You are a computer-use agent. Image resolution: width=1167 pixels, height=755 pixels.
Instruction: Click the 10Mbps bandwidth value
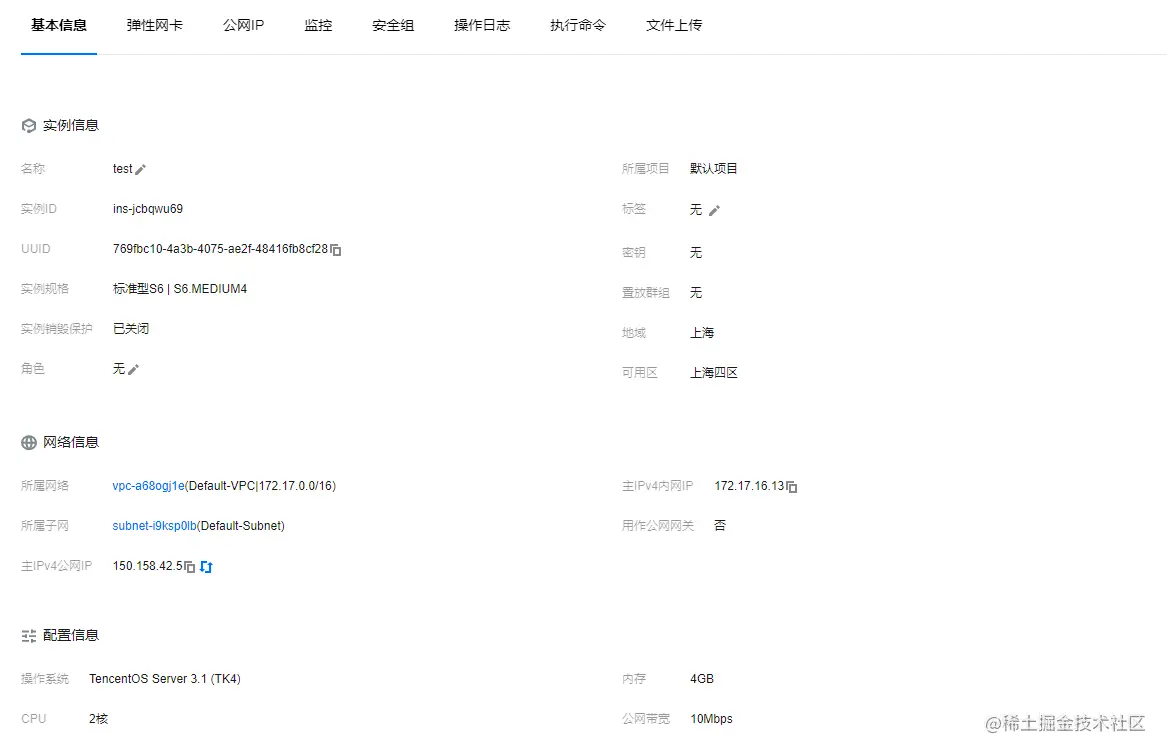712,719
